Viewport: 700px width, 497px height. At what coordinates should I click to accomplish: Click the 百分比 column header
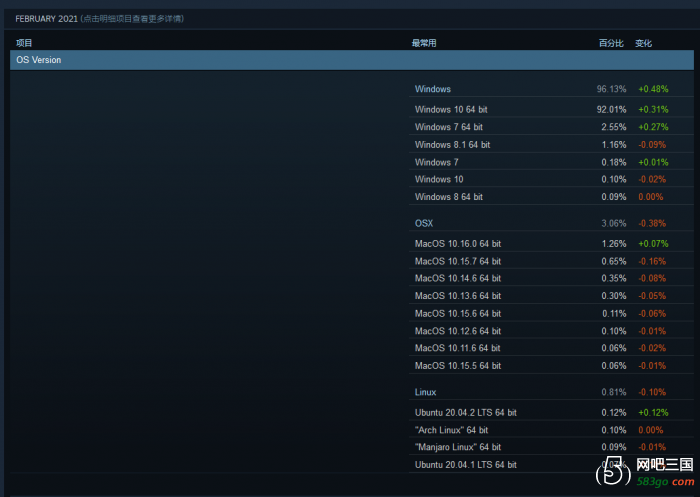(611, 43)
